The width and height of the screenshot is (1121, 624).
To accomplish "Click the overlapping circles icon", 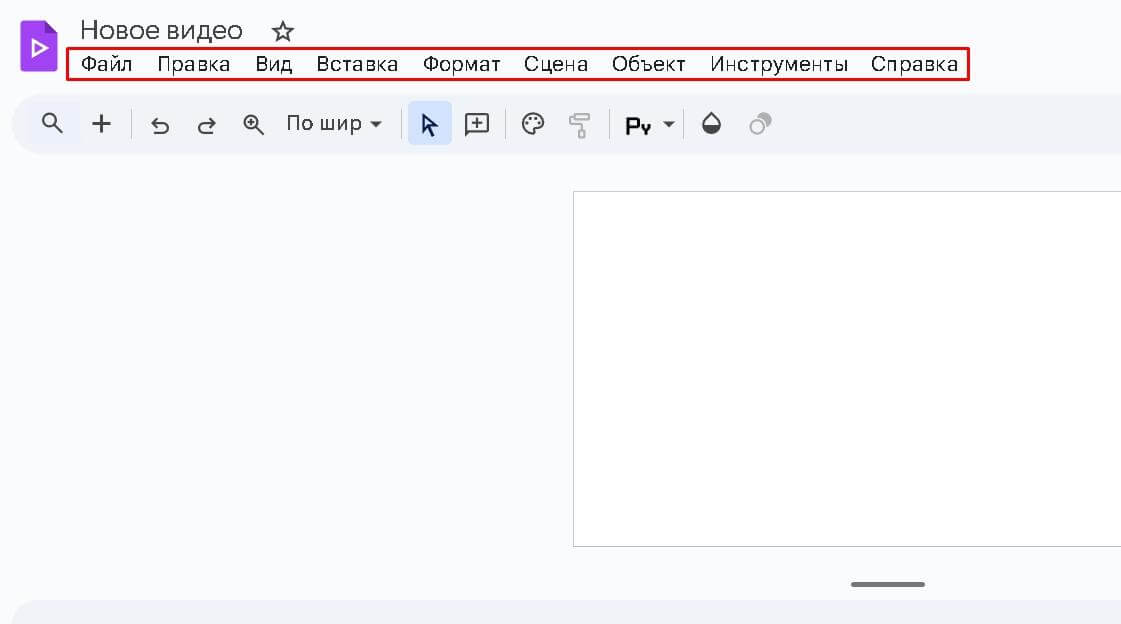I will (760, 124).
